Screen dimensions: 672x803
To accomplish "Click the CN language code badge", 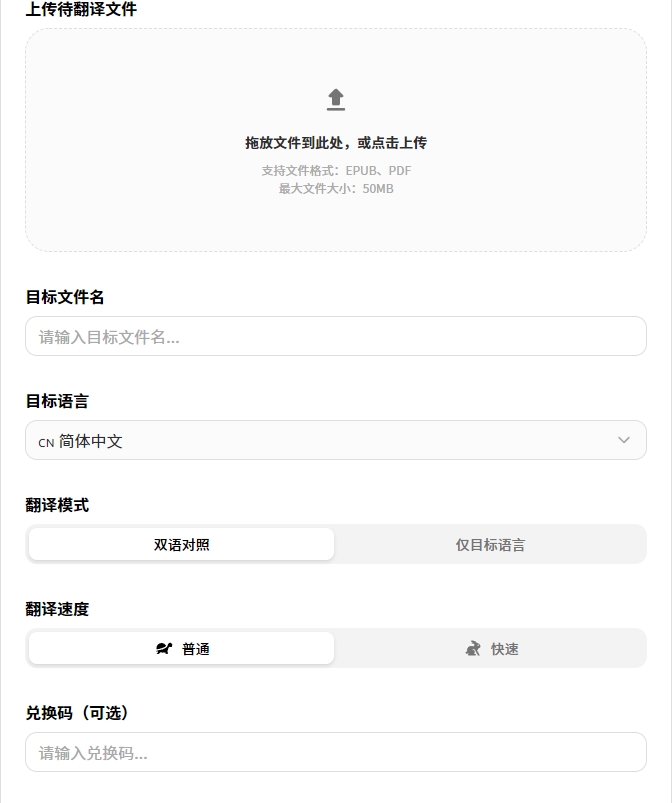I will coord(46,442).
